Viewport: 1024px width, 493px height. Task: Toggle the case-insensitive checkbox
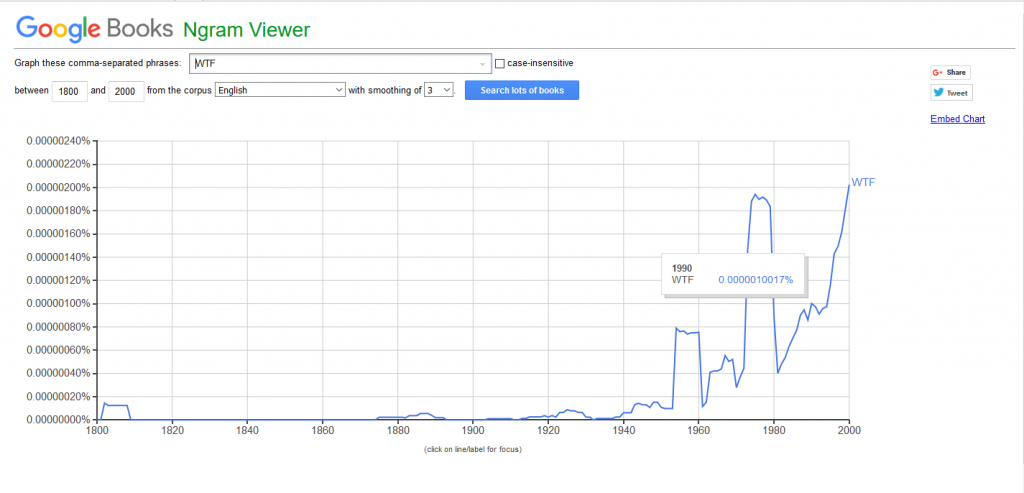click(501, 63)
